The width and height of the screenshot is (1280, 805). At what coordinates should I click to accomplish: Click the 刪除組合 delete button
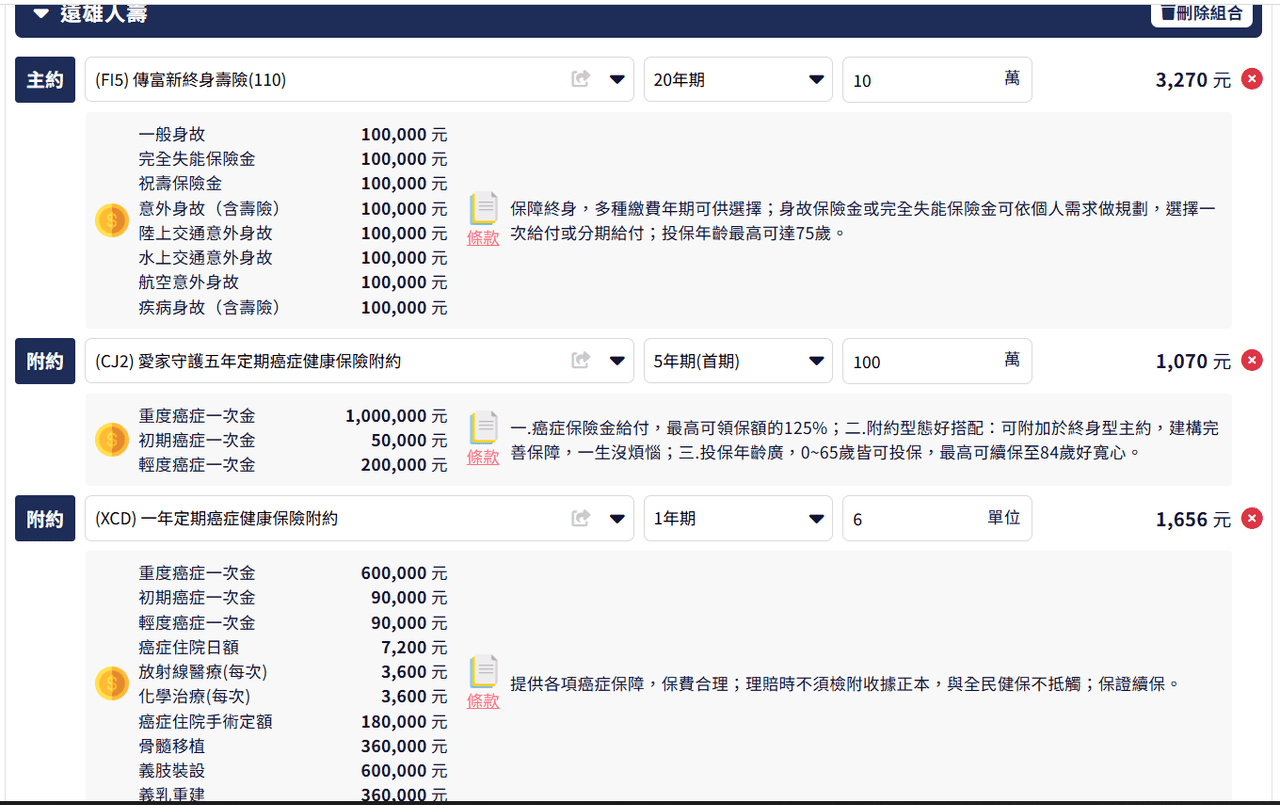[x=1201, y=13]
